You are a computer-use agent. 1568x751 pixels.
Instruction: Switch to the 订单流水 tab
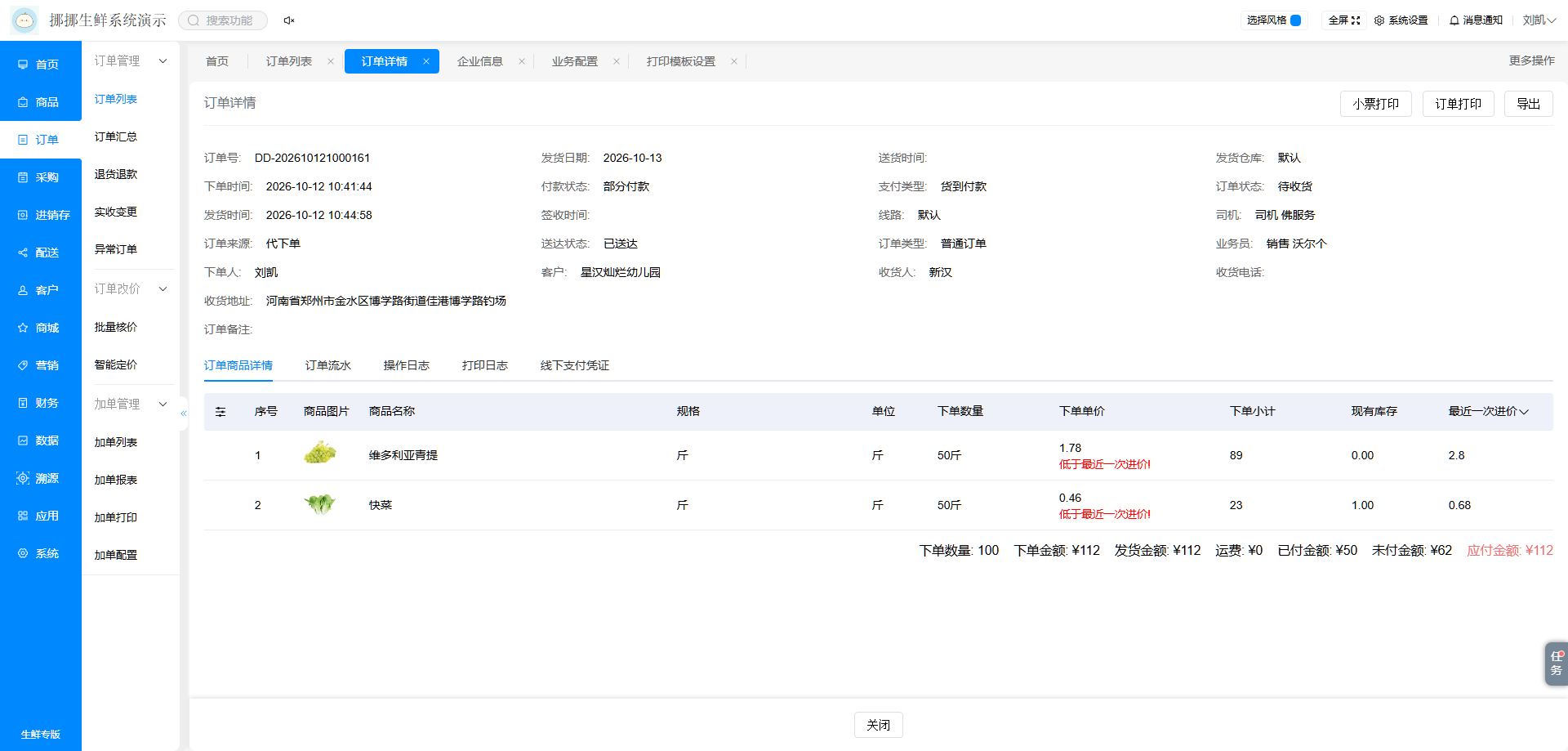[x=328, y=365]
